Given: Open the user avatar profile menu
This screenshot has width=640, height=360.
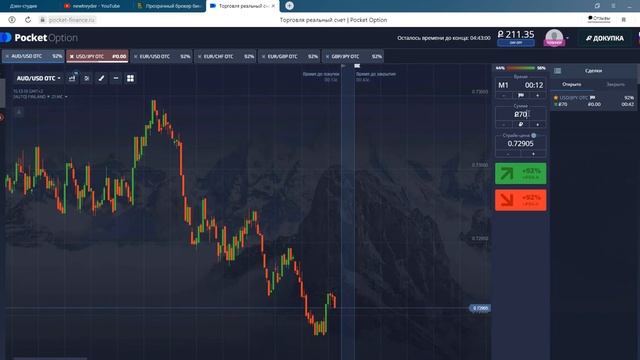Looking at the screenshot, I should (554, 38).
